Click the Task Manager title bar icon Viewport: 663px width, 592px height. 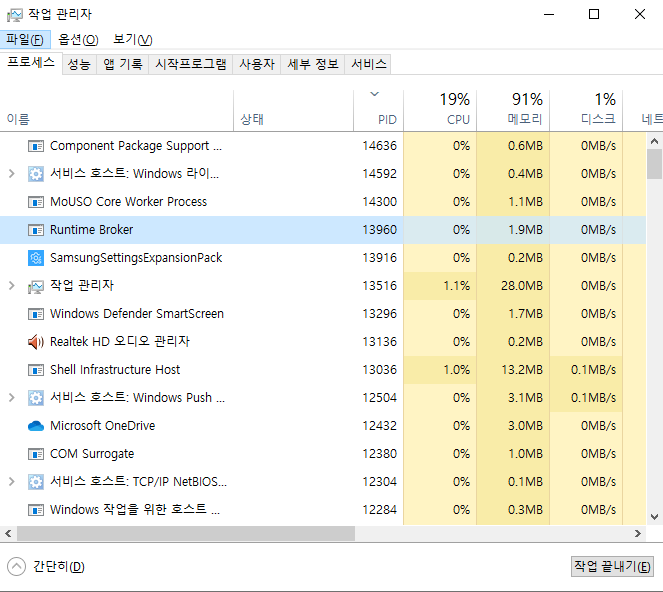15,15
